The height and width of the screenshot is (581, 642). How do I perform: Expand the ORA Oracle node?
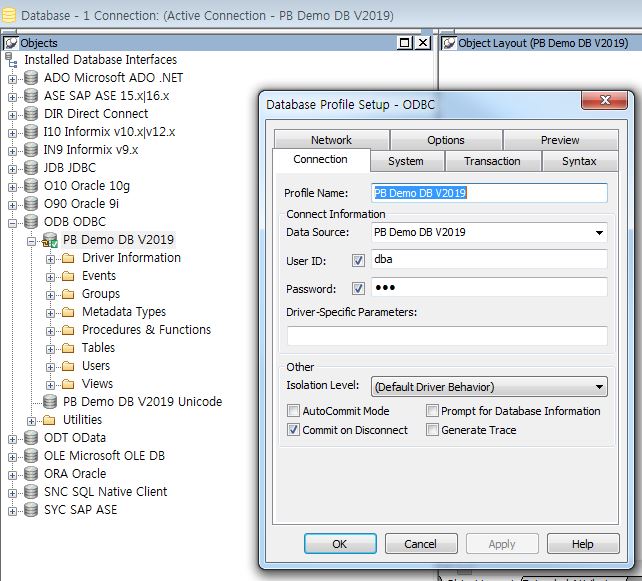point(12,475)
